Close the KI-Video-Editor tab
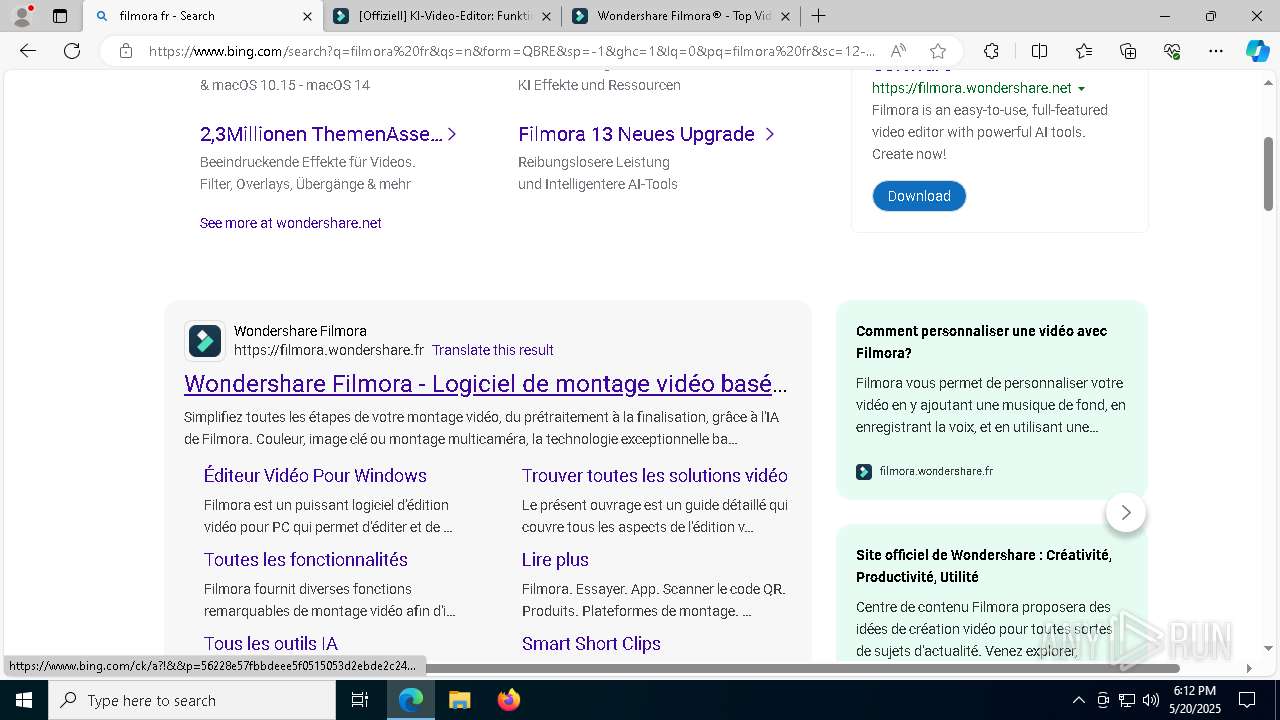 [x=546, y=16]
